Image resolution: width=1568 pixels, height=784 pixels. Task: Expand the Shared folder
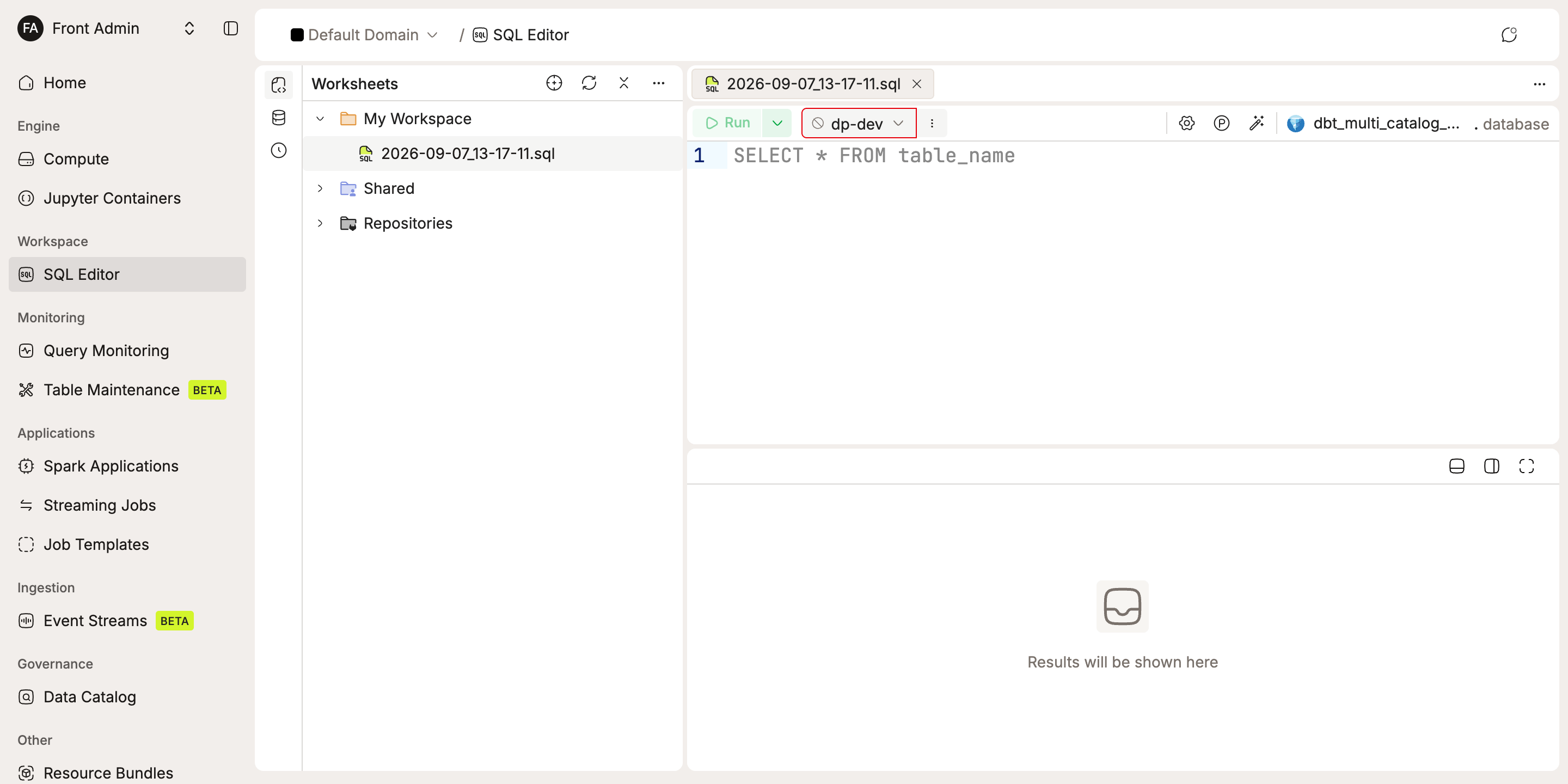(x=320, y=189)
